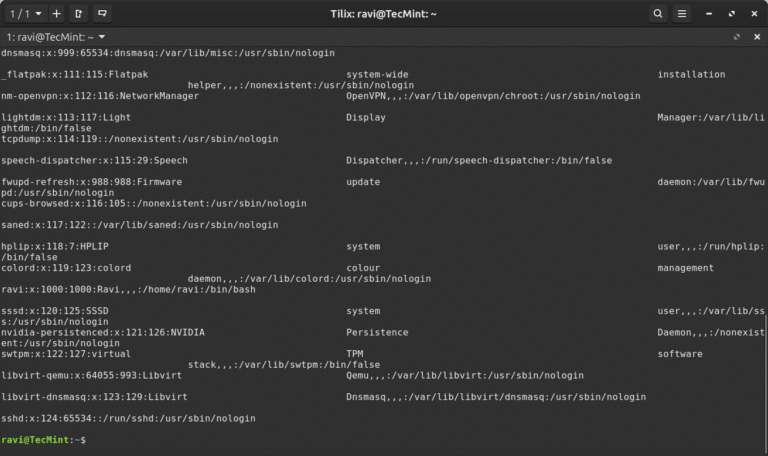Click the dnsmasq:x:999:65534 line
This screenshot has width=768, height=456.
(x=168, y=53)
